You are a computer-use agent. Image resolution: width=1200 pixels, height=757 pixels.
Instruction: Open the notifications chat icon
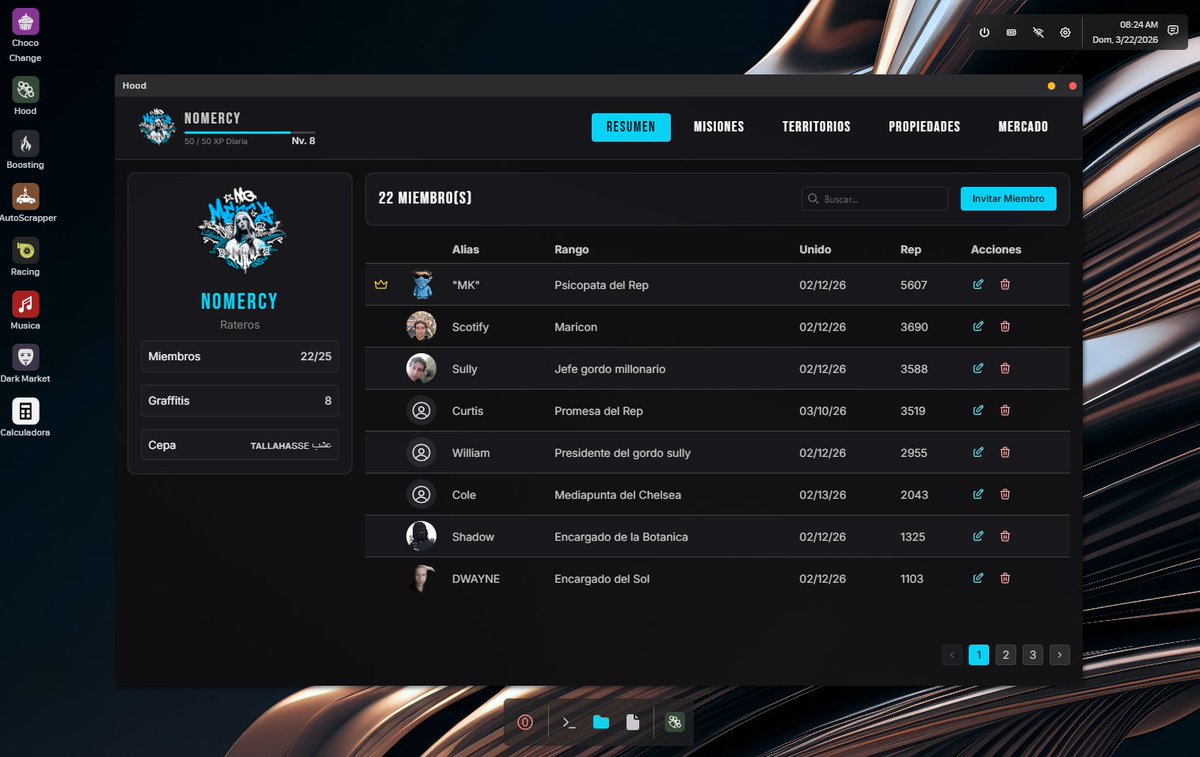click(1173, 31)
